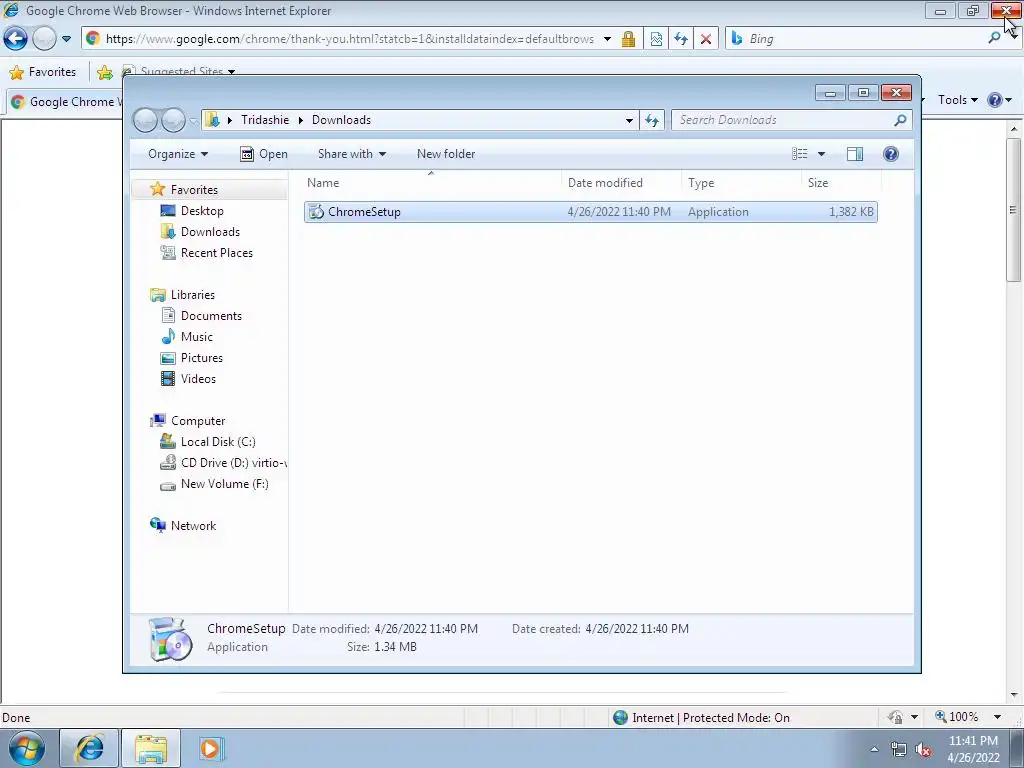Sort by Name column header
Image resolution: width=1024 pixels, height=768 pixels.
pyautogui.click(x=431, y=183)
